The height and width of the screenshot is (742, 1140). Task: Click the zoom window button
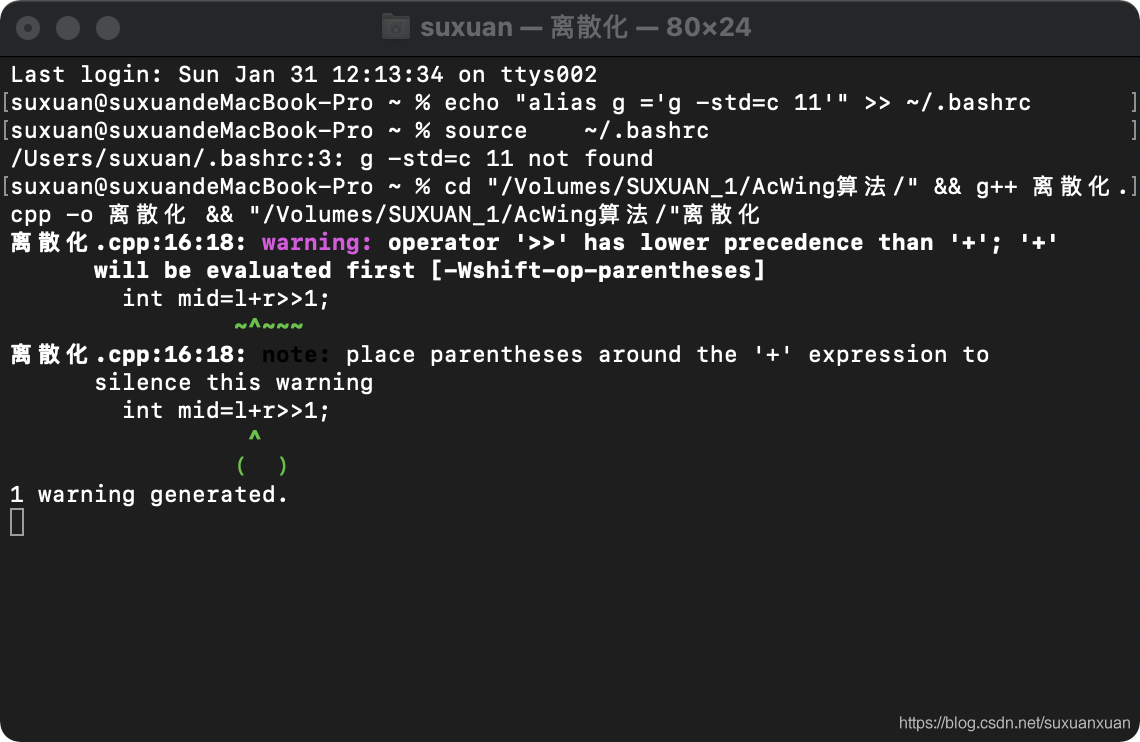click(x=108, y=28)
